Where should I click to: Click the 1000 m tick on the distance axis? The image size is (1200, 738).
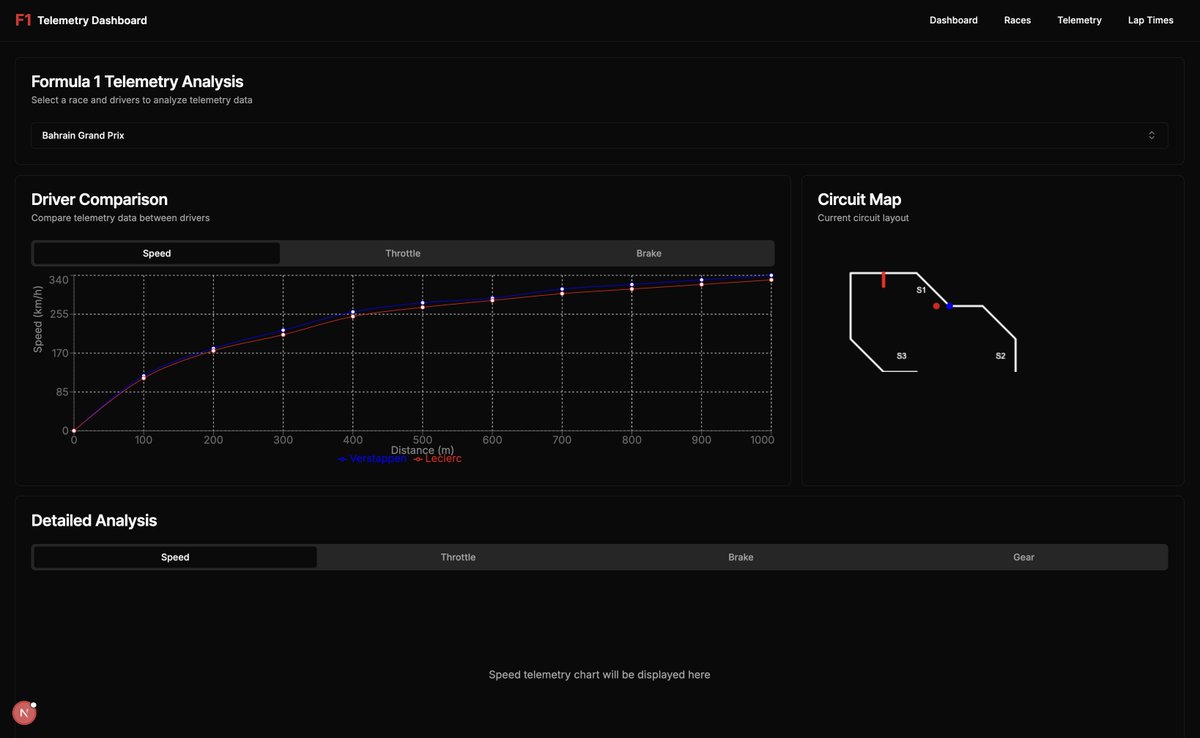761,440
